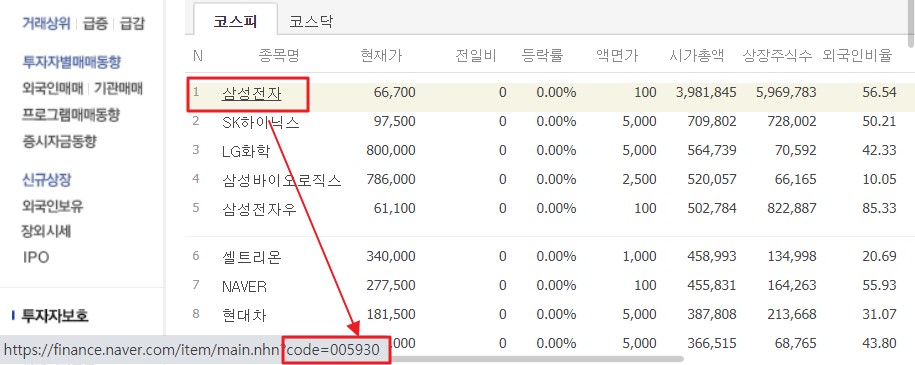Open the NAVER stock link
This screenshot has width=915, height=365.
245,287
